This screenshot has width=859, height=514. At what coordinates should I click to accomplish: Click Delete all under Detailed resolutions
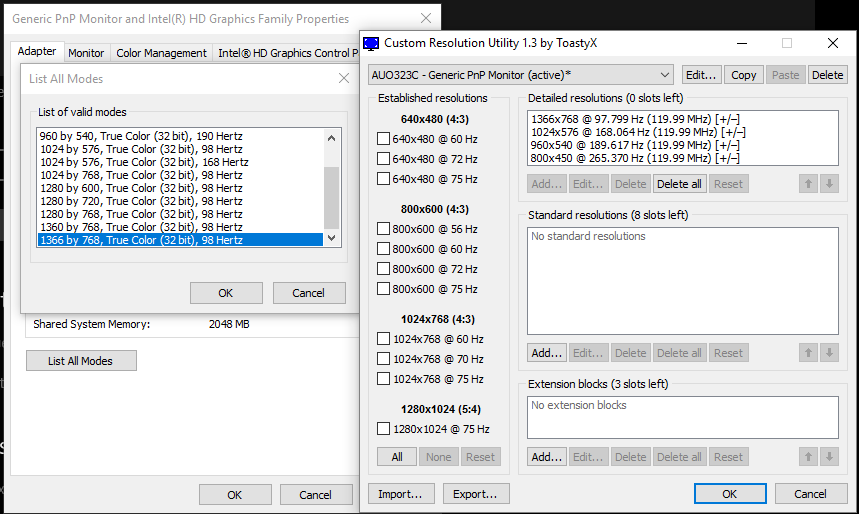[679, 184]
